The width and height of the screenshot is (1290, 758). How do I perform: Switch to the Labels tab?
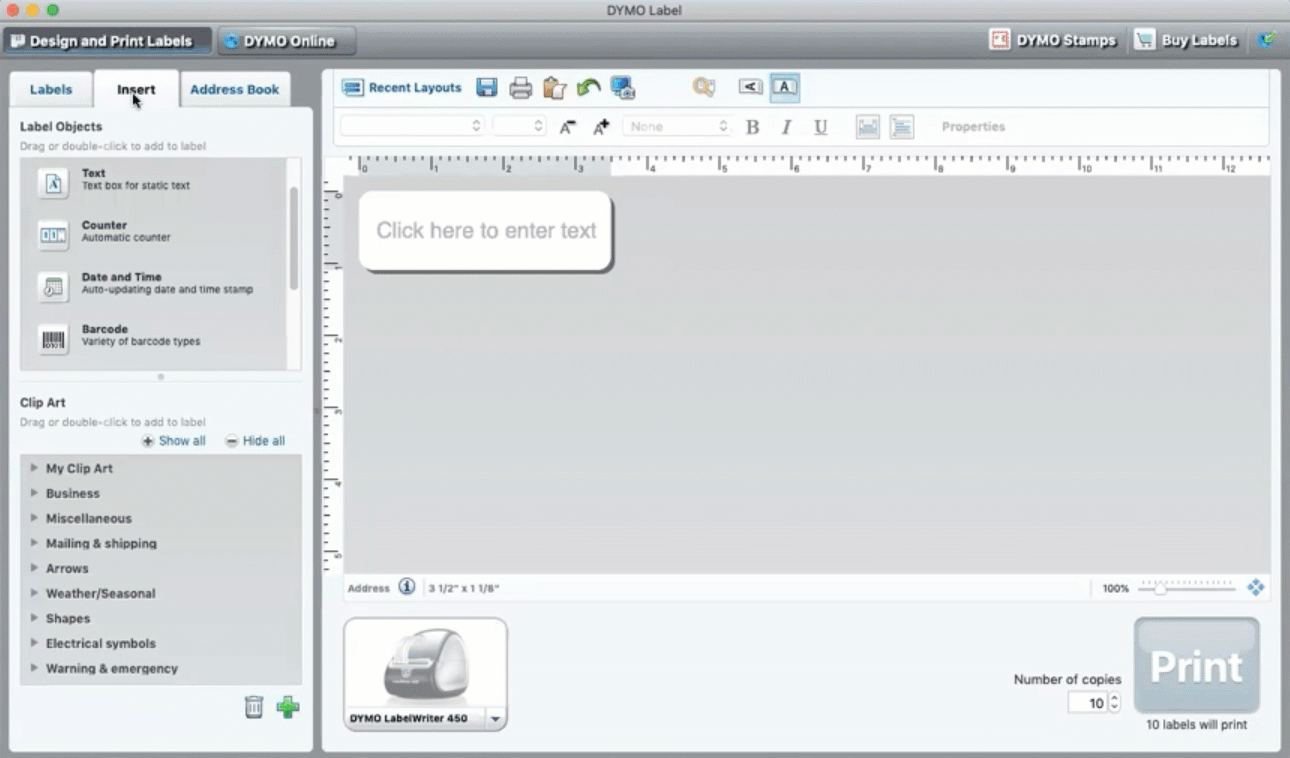click(51, 89)
